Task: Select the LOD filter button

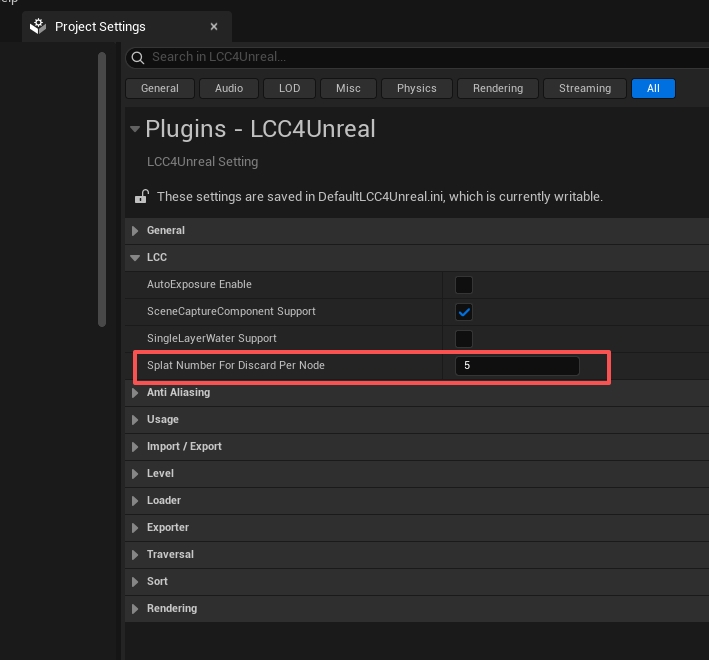Action: point(289,88)
